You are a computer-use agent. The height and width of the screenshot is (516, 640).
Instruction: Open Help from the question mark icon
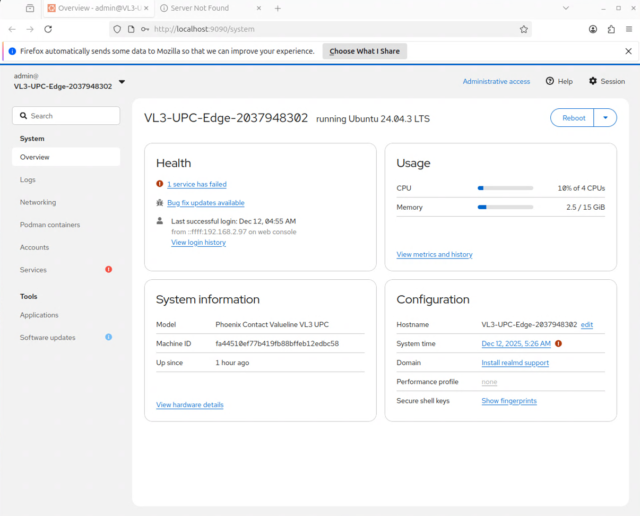[559, 81]
